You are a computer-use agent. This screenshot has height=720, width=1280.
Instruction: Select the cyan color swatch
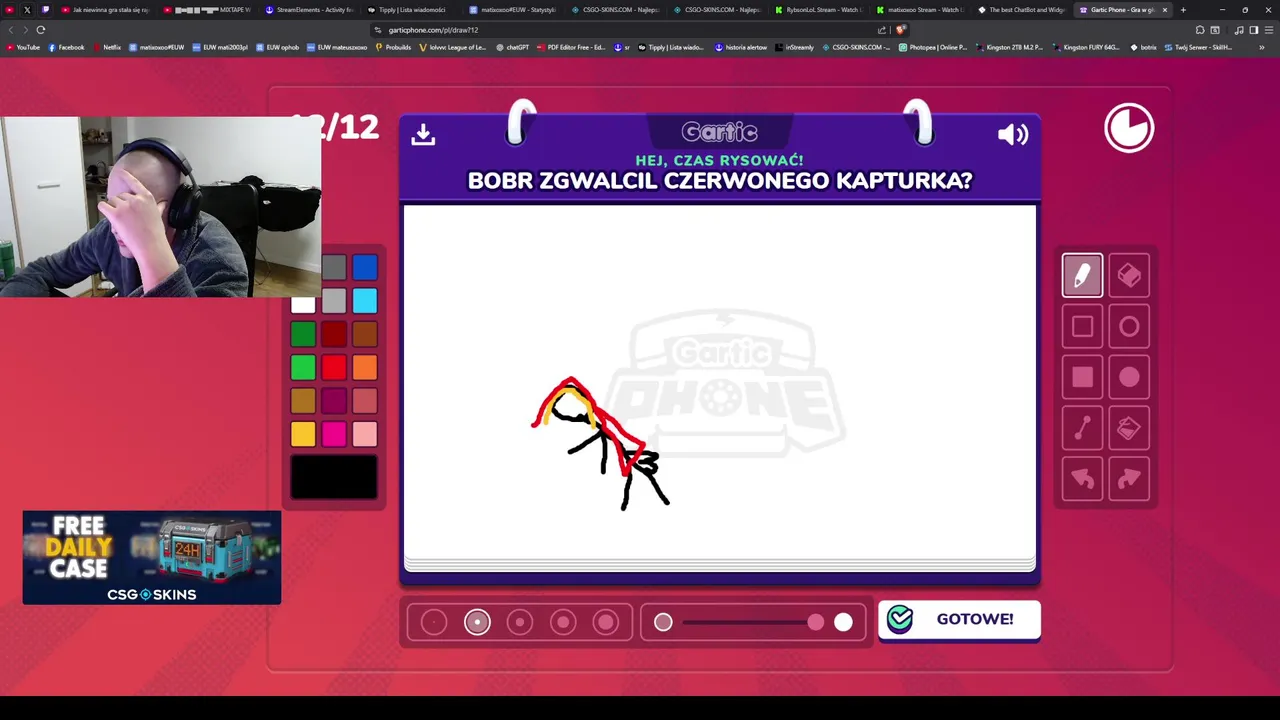click(x=365, y=301)
